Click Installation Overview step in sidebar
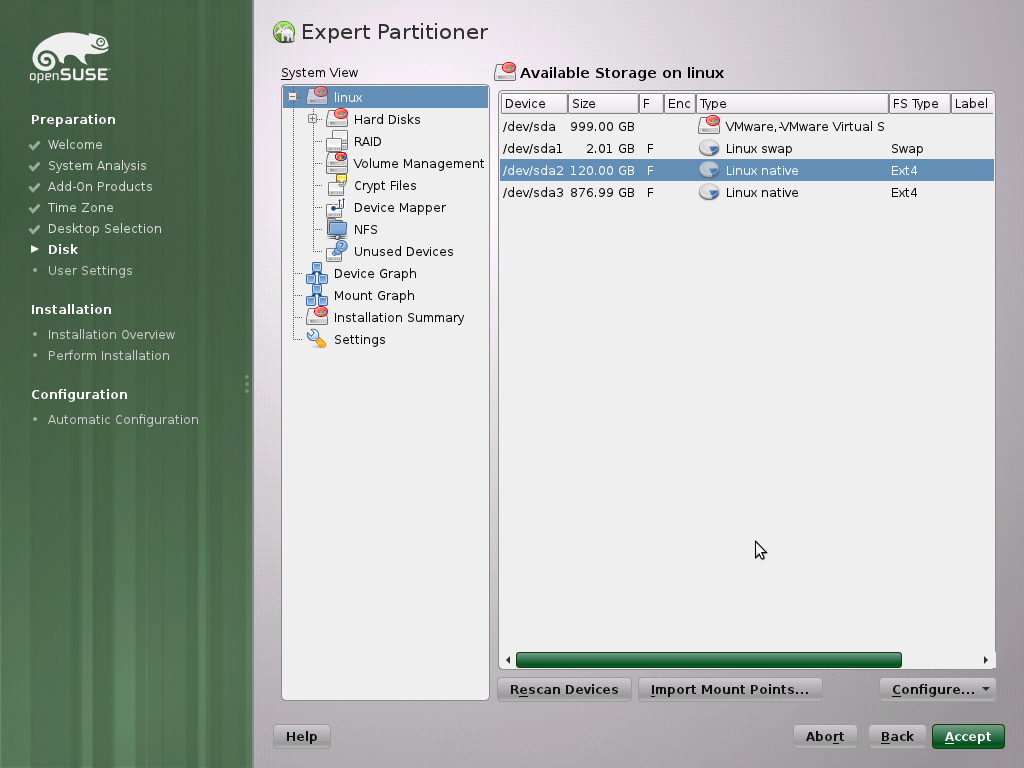The width and height of the screenshot is (1024, 768). (x=111, y=334)
